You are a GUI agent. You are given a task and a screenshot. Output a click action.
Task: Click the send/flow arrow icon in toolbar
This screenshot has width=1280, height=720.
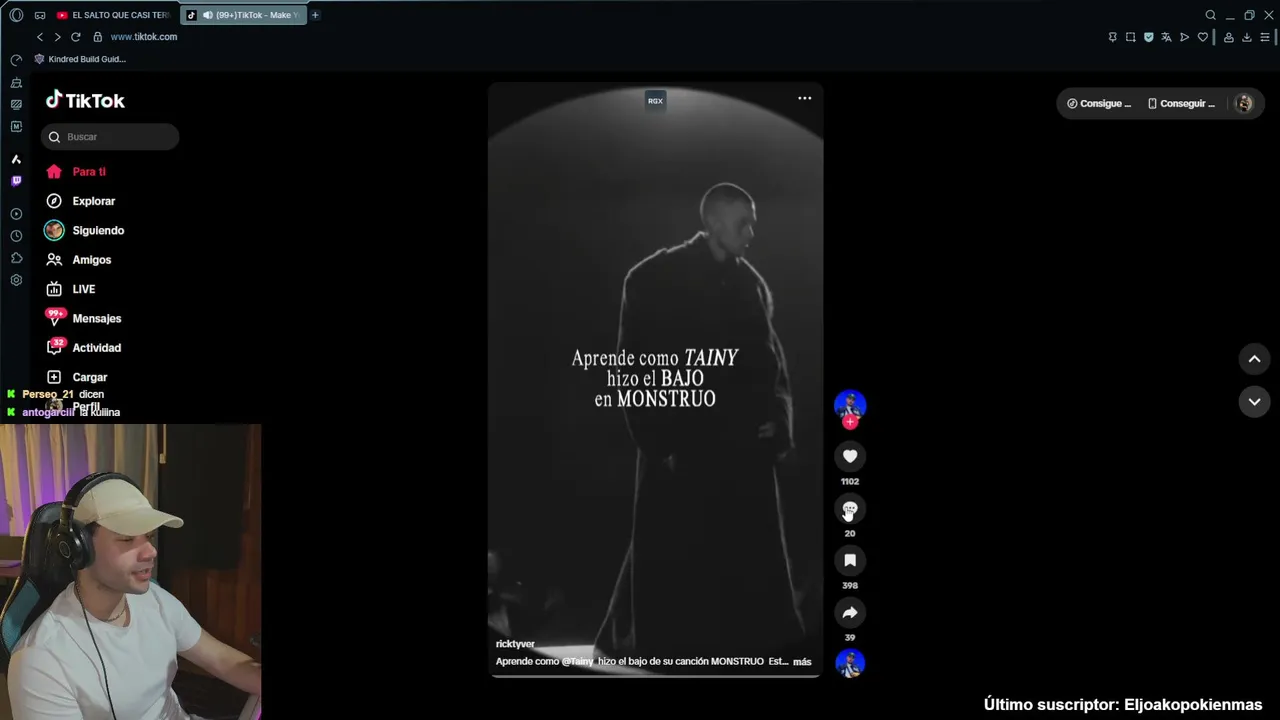click(1184, 37)
